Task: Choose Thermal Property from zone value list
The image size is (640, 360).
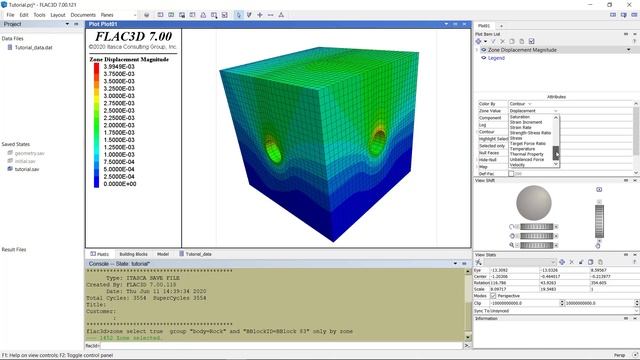Action: [527, 154]
